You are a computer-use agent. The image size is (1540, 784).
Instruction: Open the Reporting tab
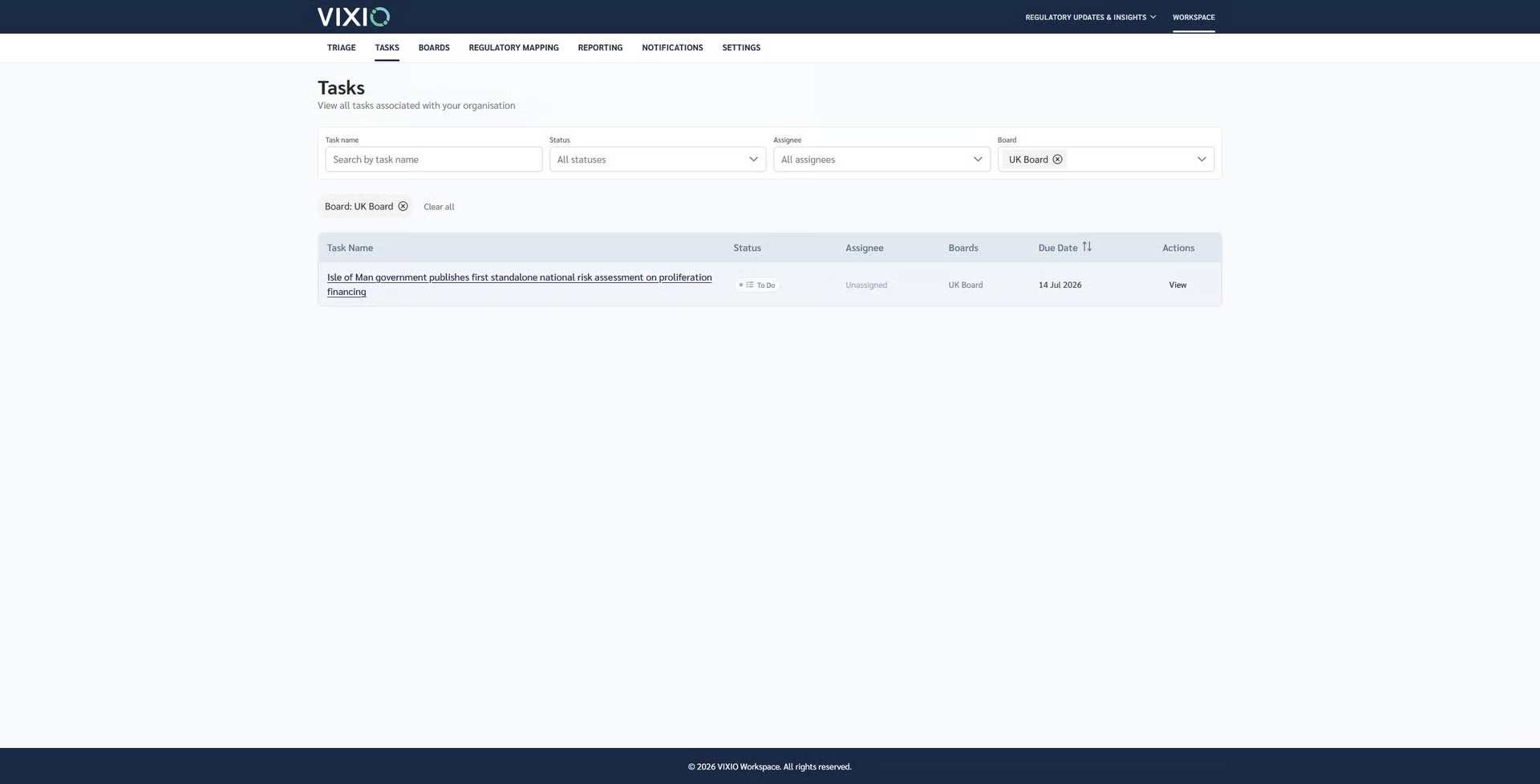600,48
